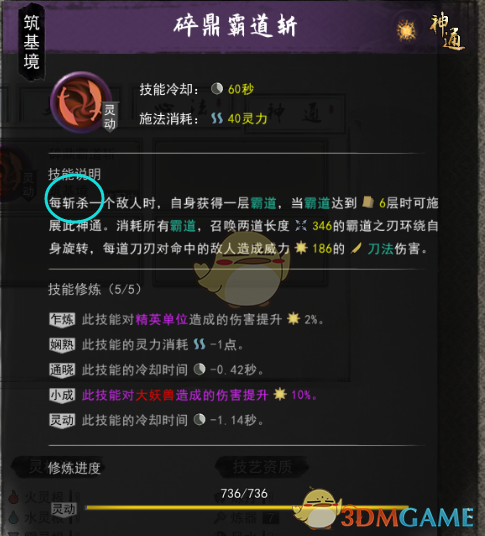Click the orange burst icon beside 神通

pos(406,30)
